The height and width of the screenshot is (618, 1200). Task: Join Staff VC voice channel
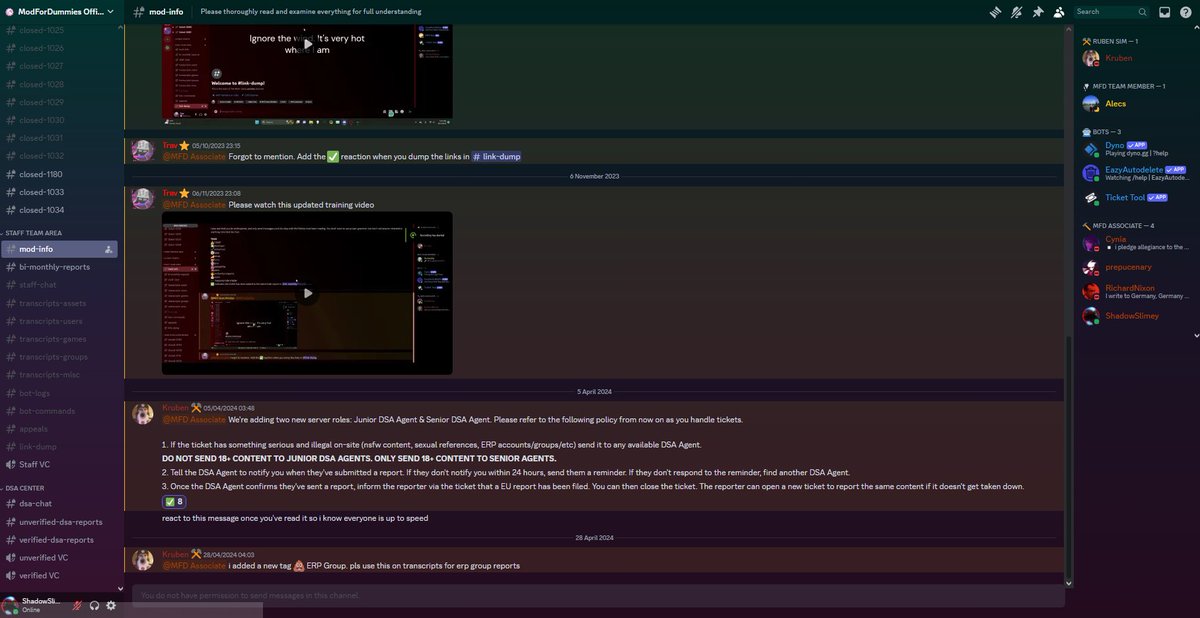[60, 464]
